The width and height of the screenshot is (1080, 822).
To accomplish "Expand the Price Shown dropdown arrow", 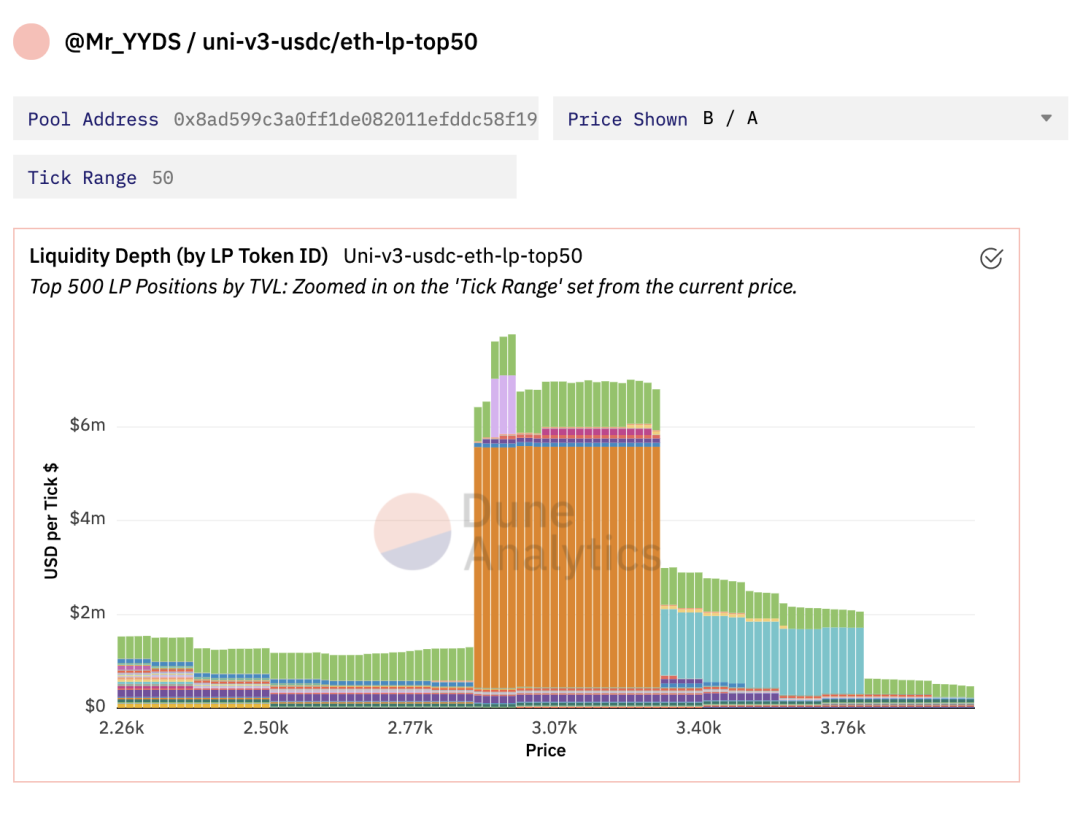I will coord(1046,119).
